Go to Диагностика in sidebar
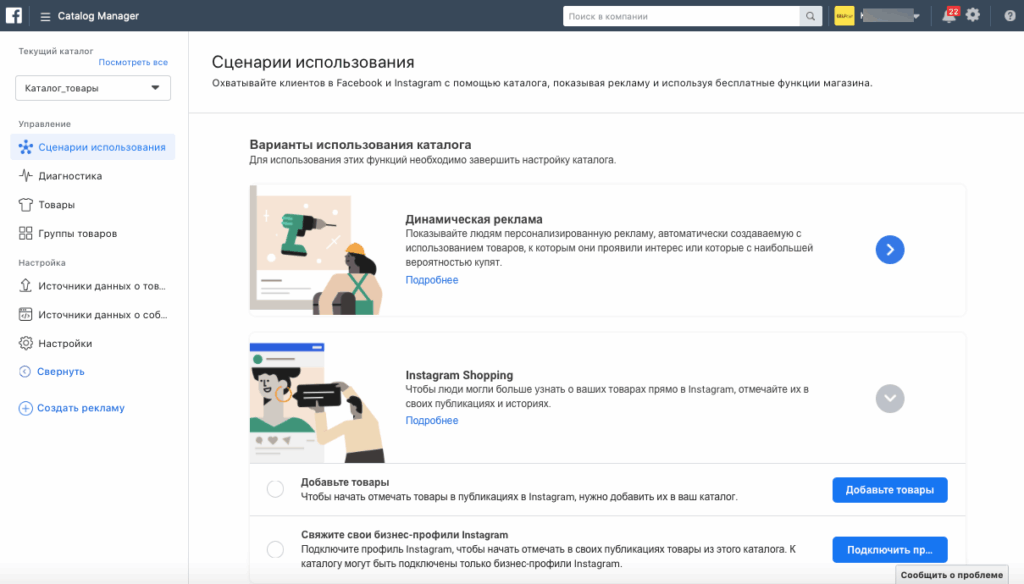1024x584 pixels. [x=70, y=176]
